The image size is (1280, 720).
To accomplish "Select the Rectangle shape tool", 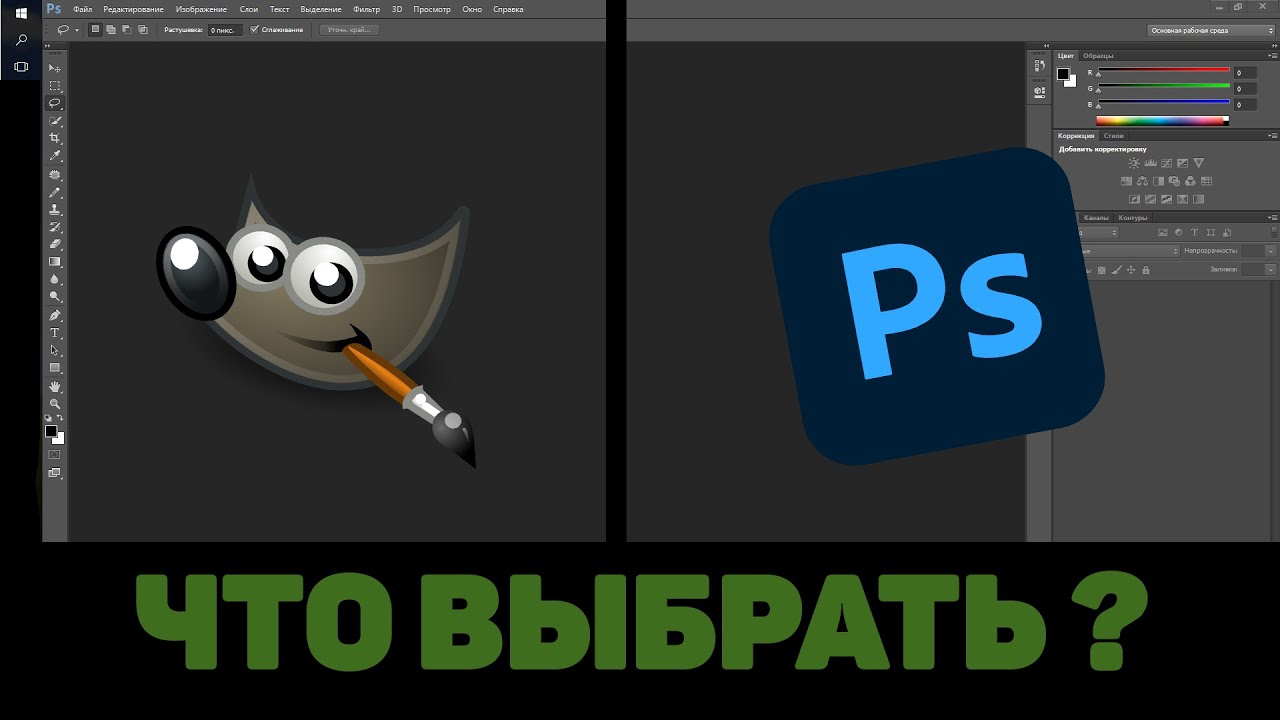I will (55, 368).
